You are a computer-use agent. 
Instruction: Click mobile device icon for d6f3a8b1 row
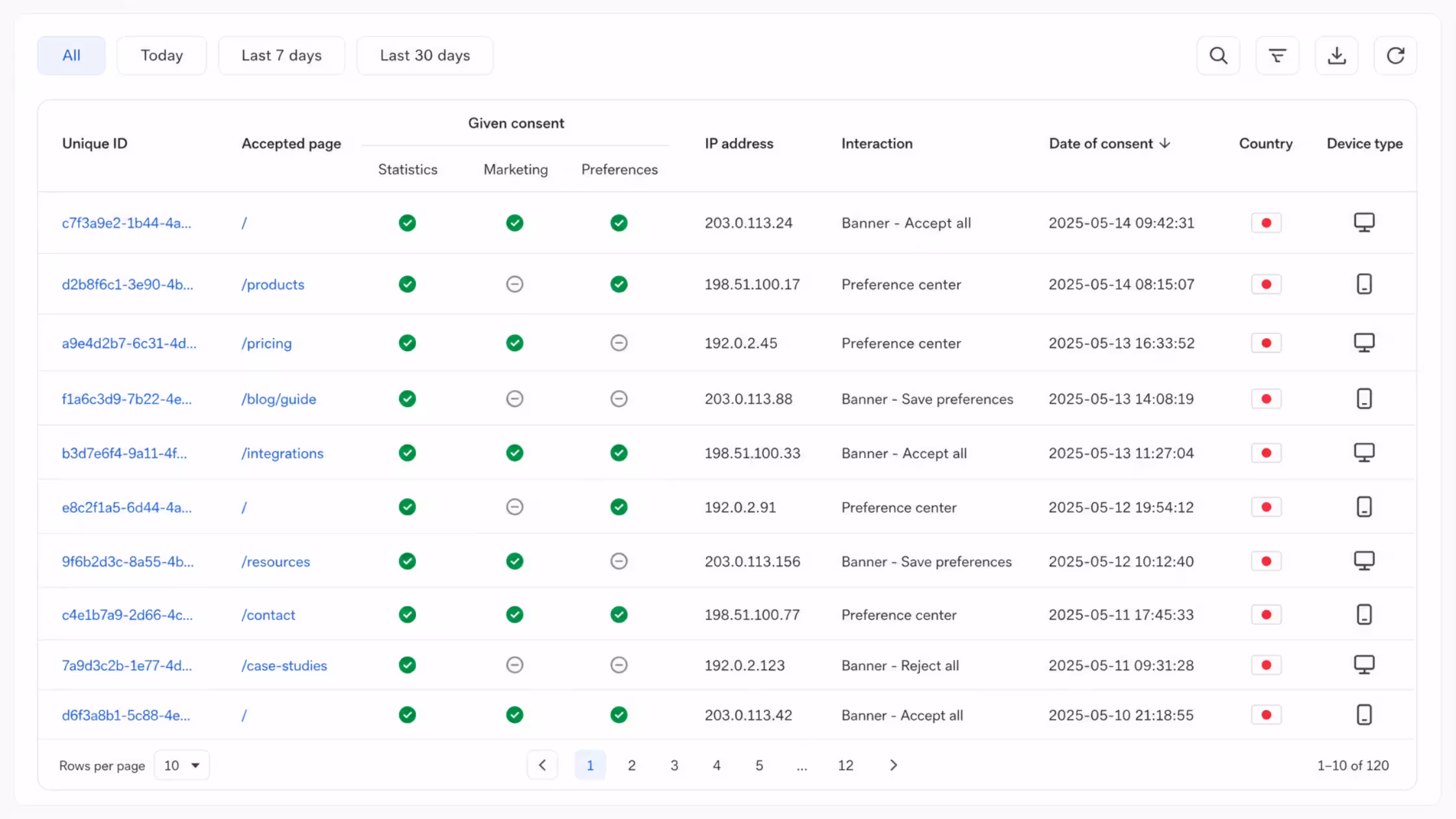coord(1364,715)
